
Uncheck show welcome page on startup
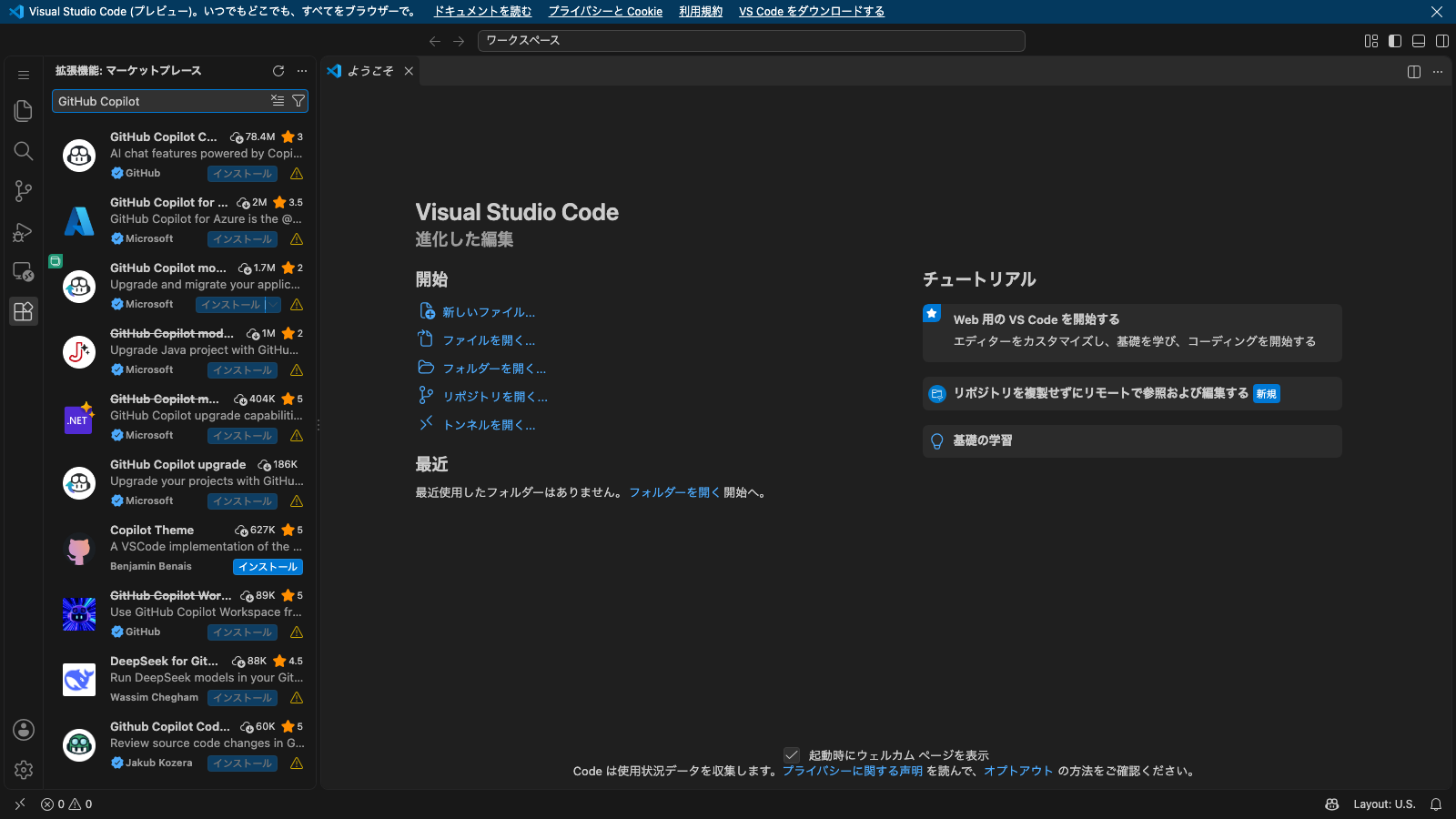[792, 755]
